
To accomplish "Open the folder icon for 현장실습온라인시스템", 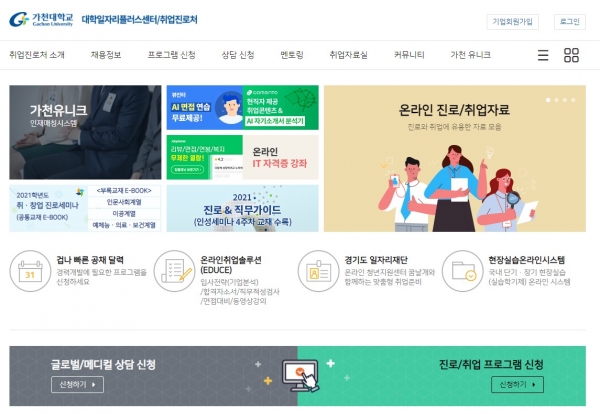I will 463,271.
